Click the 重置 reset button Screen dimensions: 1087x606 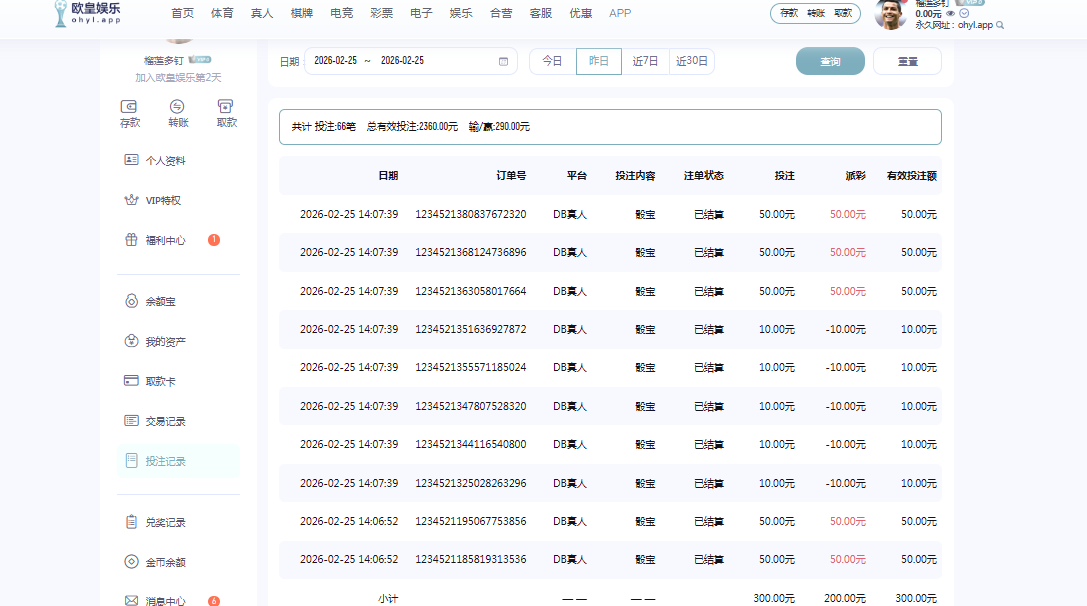tap(907, 61)
